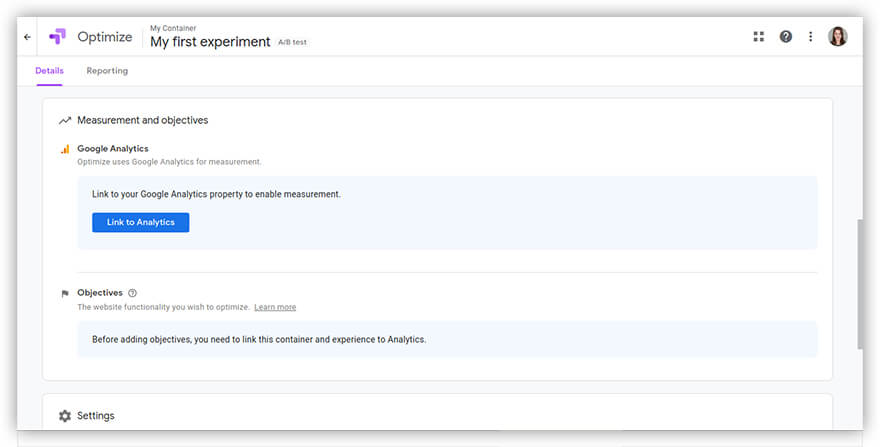Viewport: 880px width, 447px height.
Task: Open the Google apps grid icon
Action: click(x=758, y=37)
